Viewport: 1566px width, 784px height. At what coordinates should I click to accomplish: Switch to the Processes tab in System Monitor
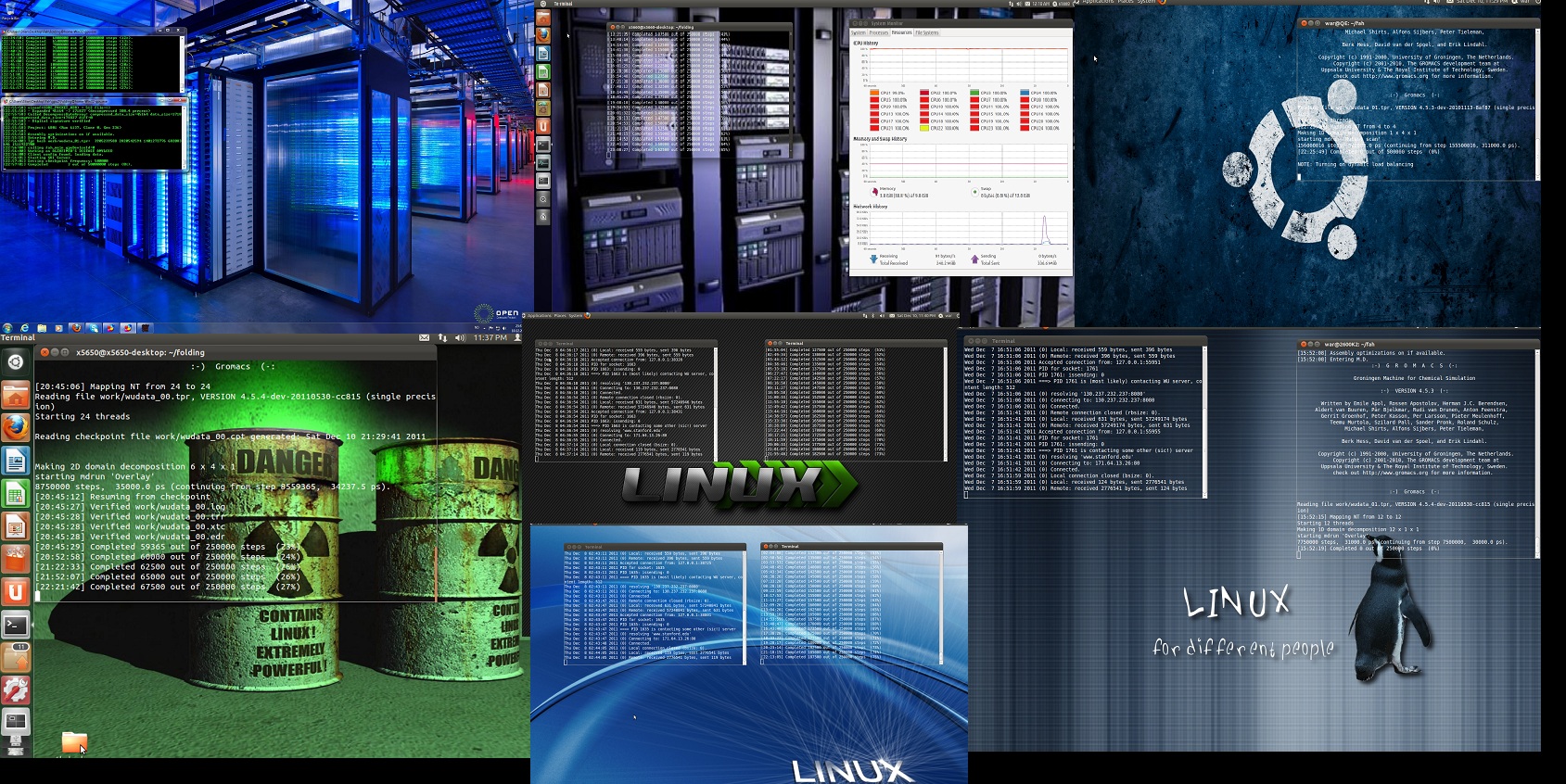tap(879, 32)
